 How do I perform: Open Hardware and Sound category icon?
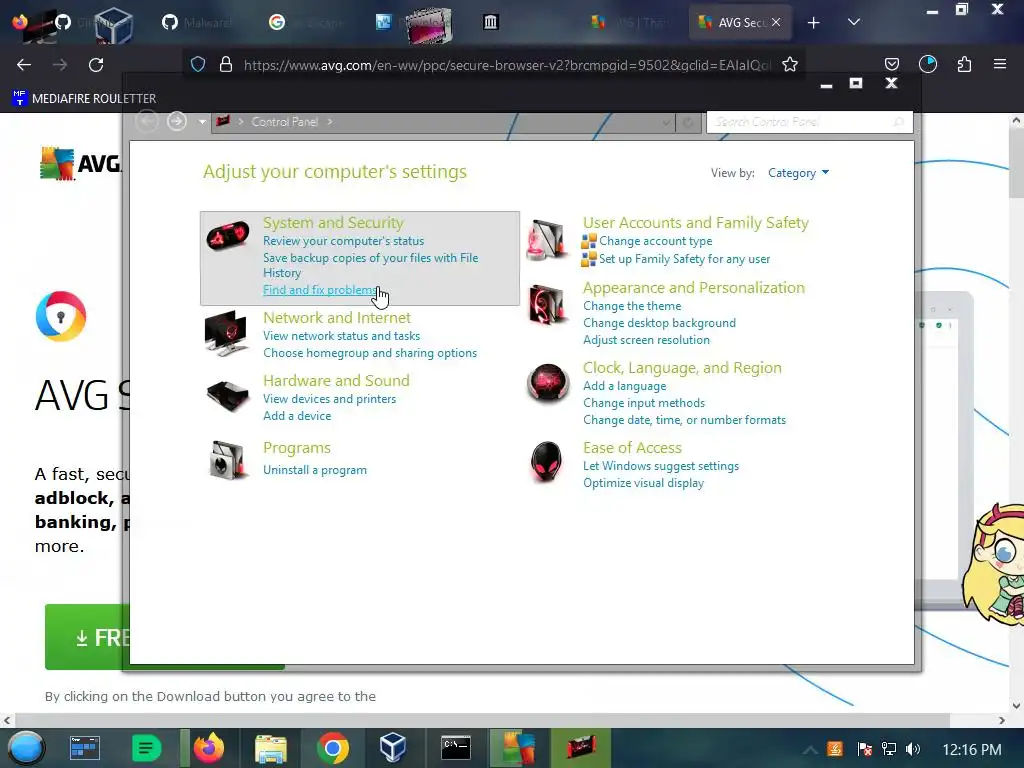click(x=227, y=395)
